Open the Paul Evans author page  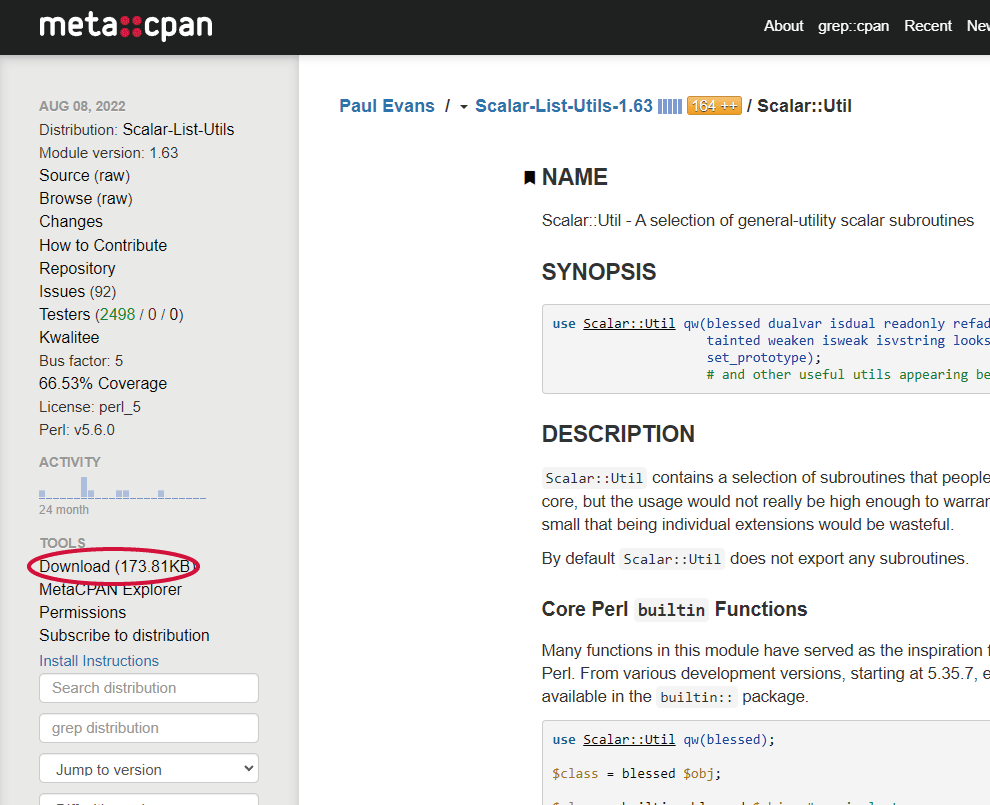[386, 105]
